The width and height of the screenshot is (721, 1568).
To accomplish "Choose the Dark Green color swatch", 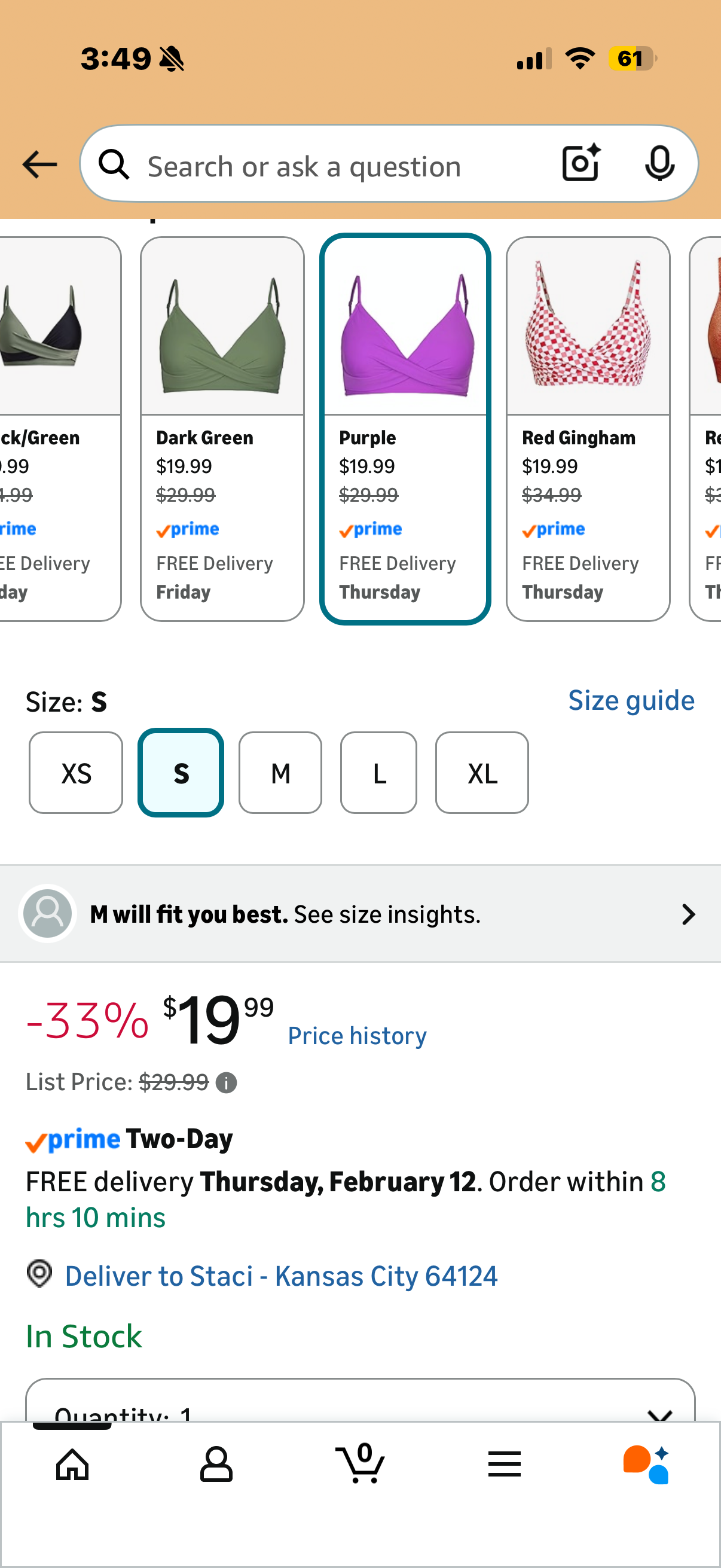I will [222, 429].
